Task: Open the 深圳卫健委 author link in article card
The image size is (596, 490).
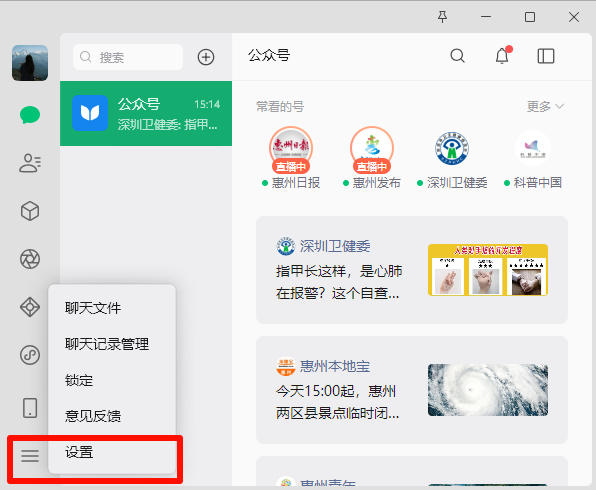Action: point(335,246)
